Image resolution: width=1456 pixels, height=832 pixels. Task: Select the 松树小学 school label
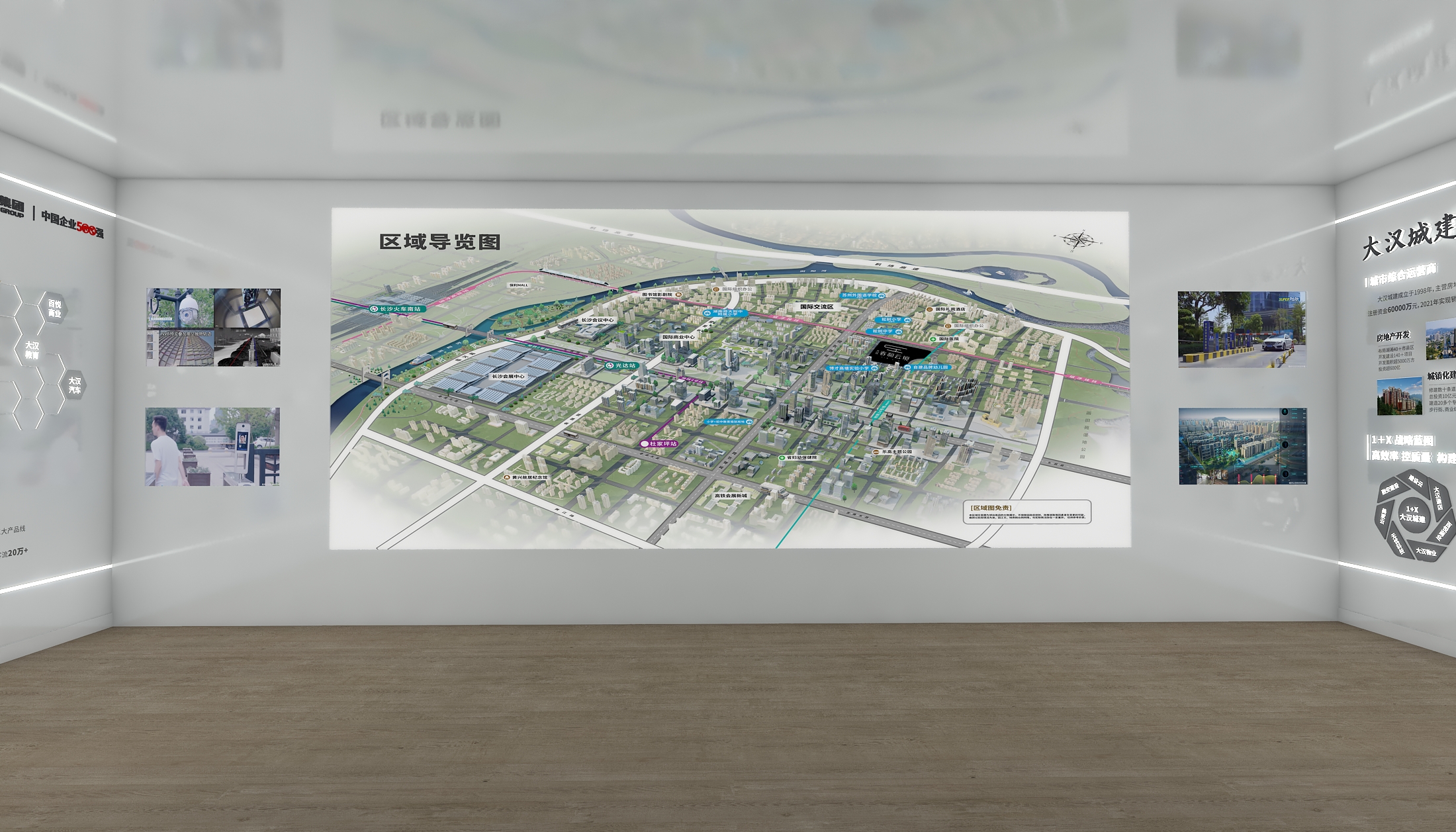(891, 320)
